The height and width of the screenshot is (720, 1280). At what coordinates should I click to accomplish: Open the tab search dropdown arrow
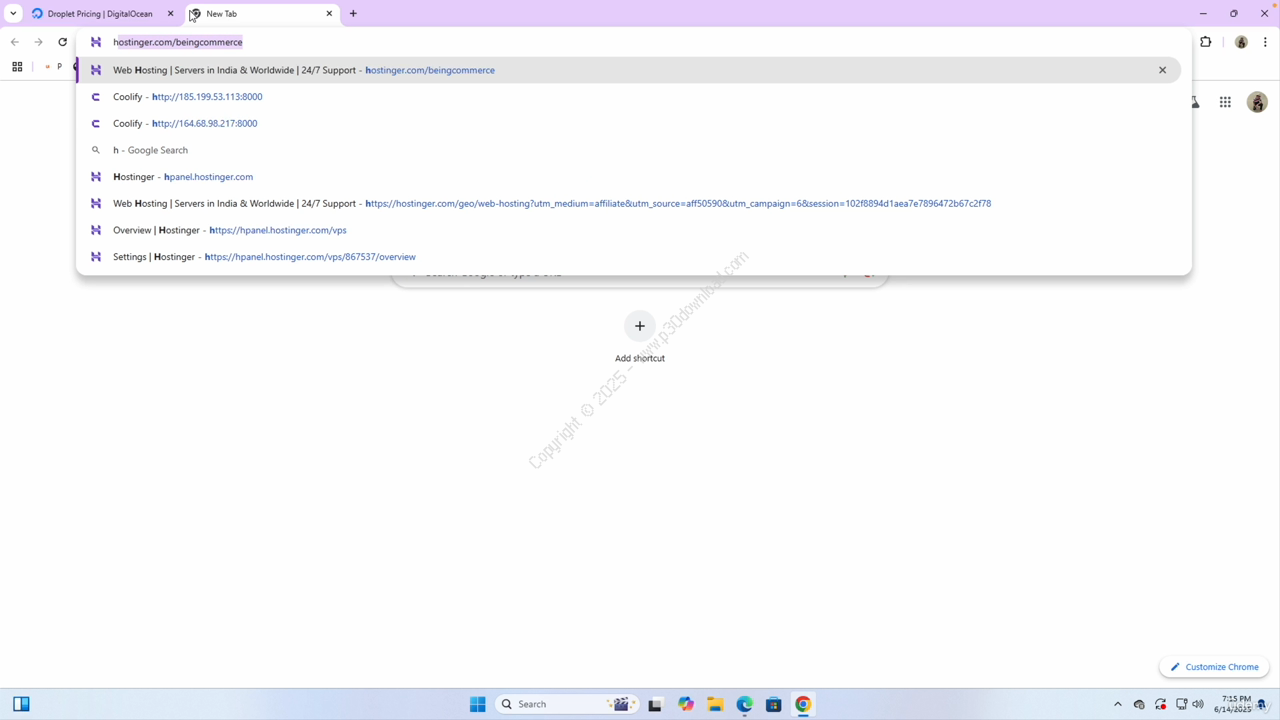(x=13, y=14)
